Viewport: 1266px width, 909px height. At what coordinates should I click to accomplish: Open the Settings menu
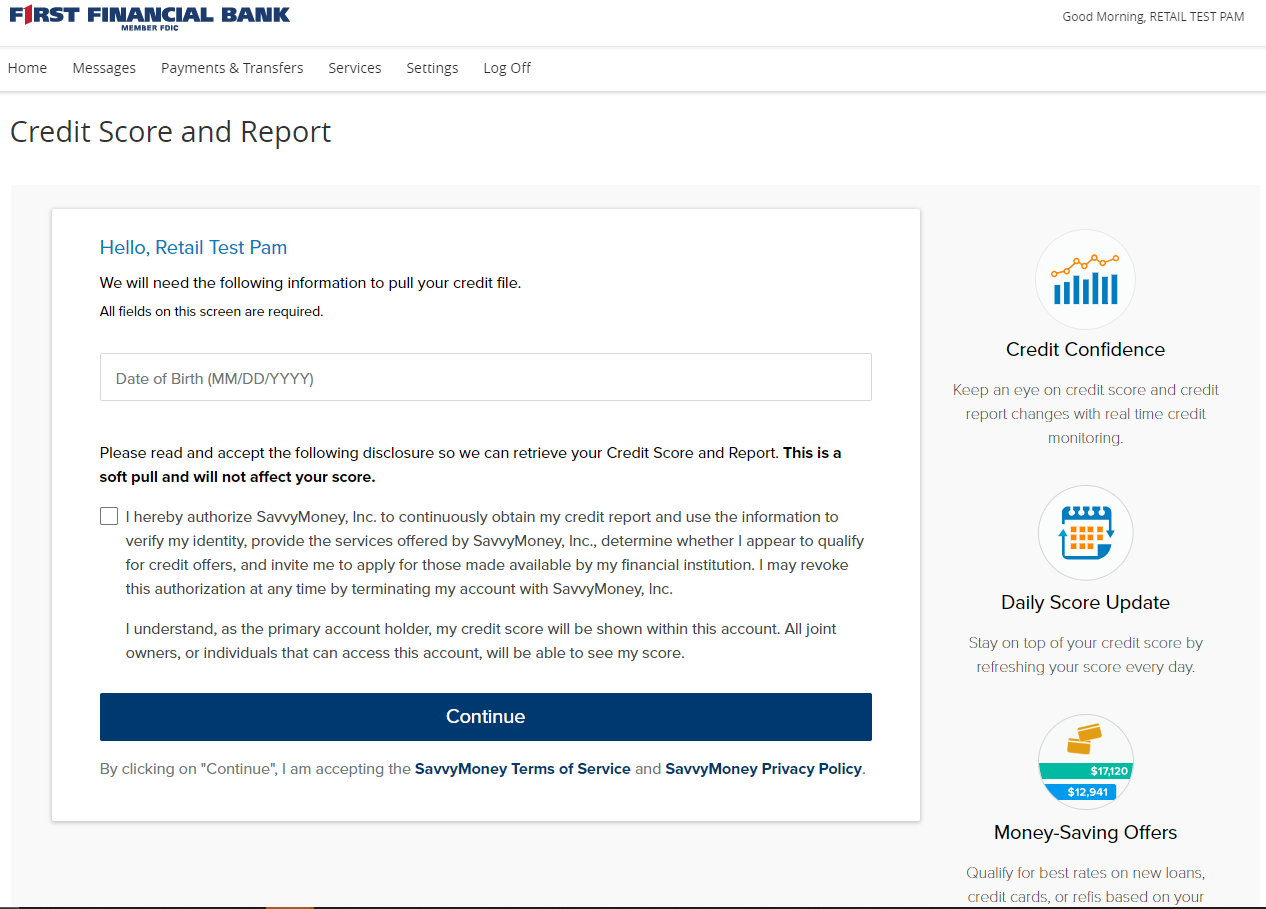click(432, 68)
